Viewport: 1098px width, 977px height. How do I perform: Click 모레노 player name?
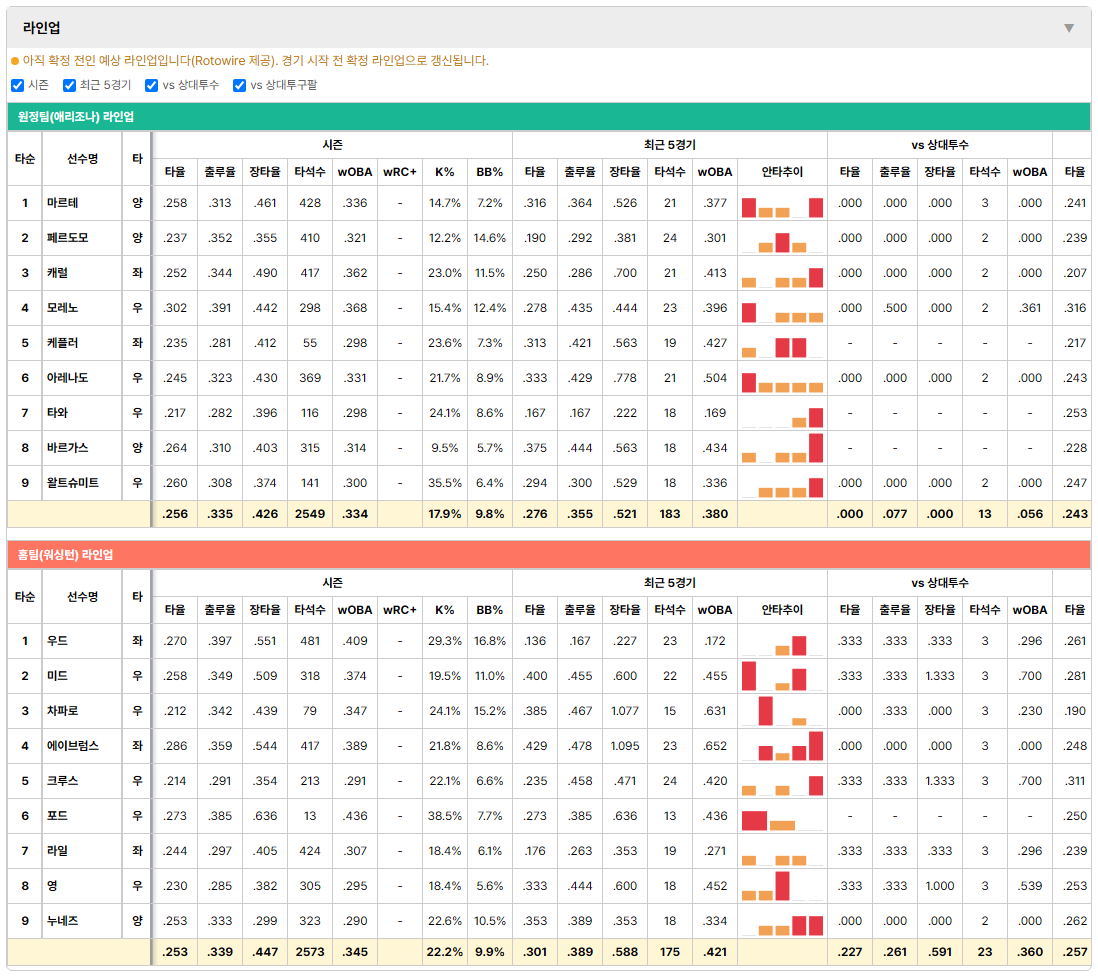tap(62, 308)
